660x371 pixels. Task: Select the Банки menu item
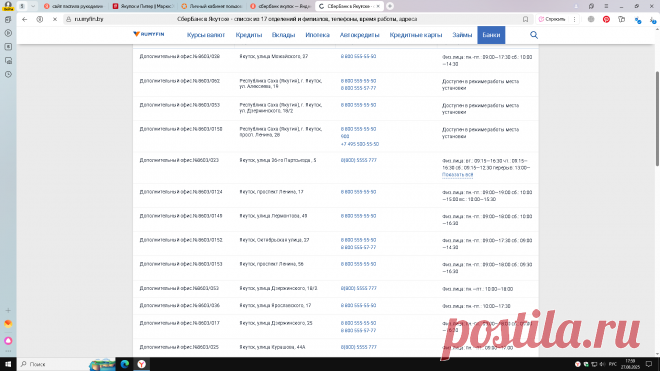click(491, 35)
